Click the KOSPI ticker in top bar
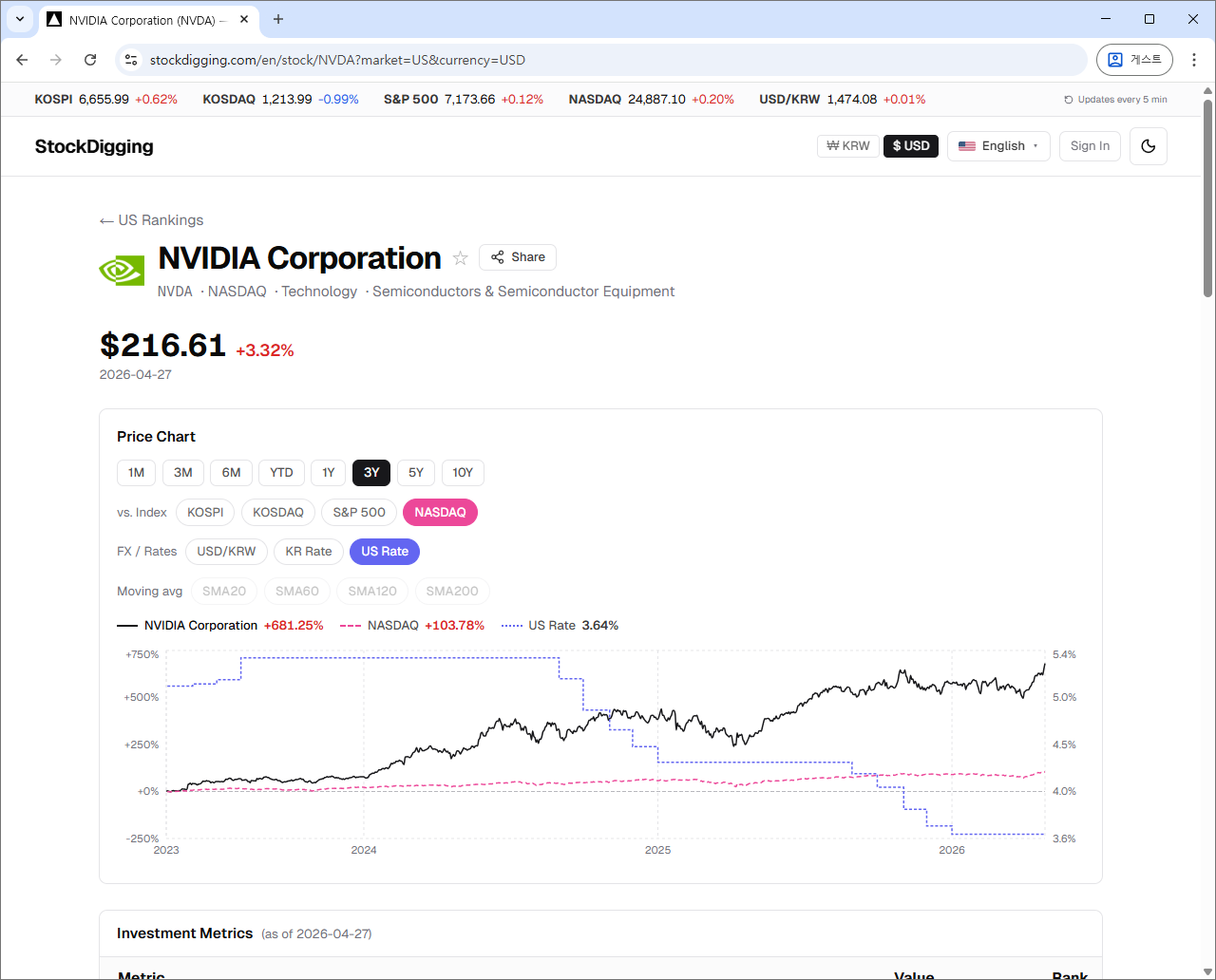 click(x=106, y=99)
